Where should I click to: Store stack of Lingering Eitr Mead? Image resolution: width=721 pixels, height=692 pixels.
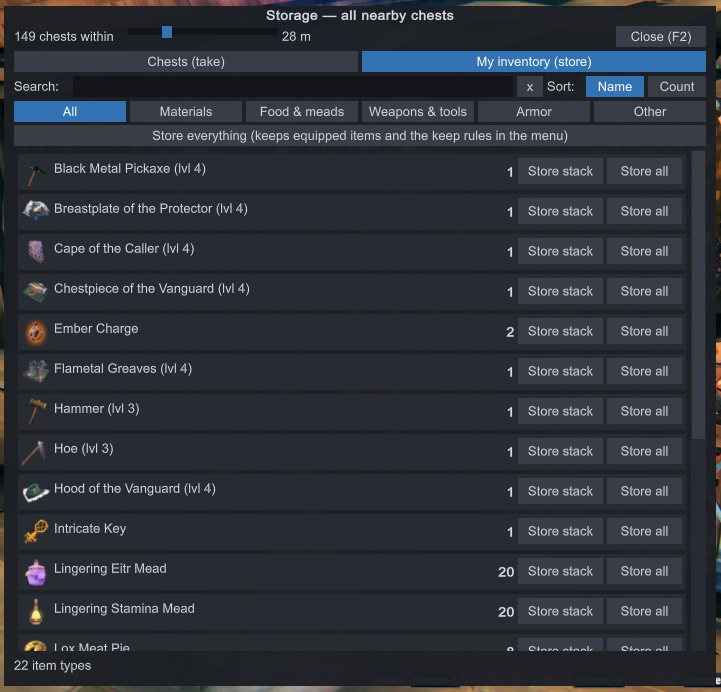[x=560, y=572]
